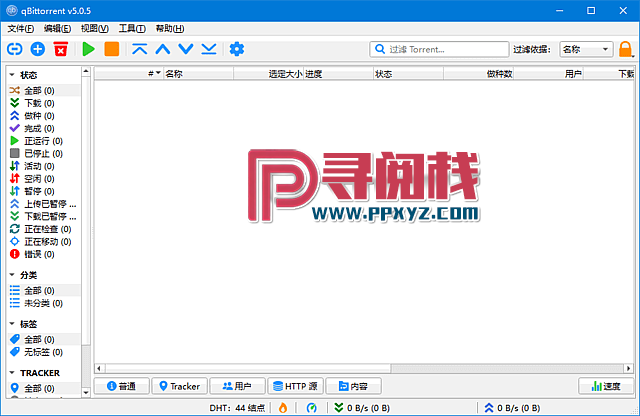Click the add torrent file plus icon
This screenshot has height=416, width=640.
tap(38, 49)
